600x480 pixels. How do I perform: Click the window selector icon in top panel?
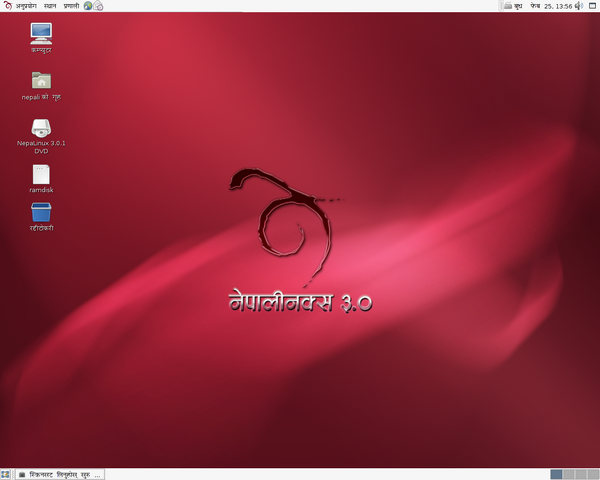click(x=592, y=6)
